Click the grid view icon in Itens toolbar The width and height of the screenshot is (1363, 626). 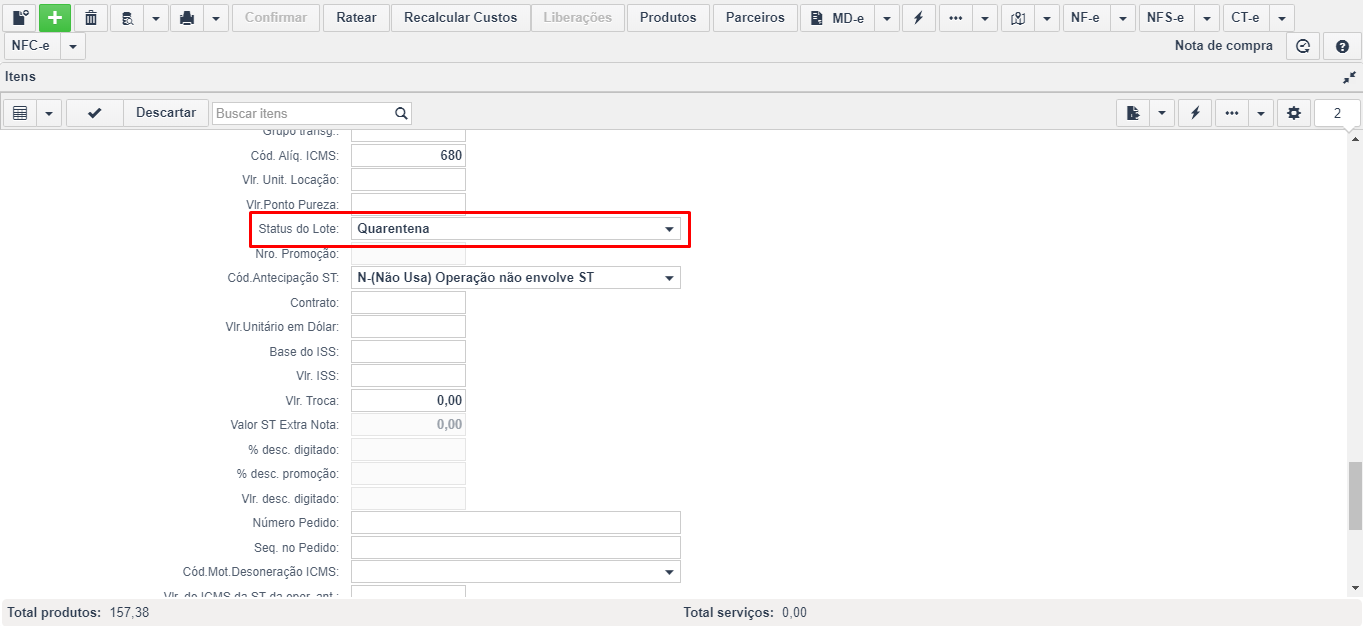pyautogui.click(x=20, y=113)
